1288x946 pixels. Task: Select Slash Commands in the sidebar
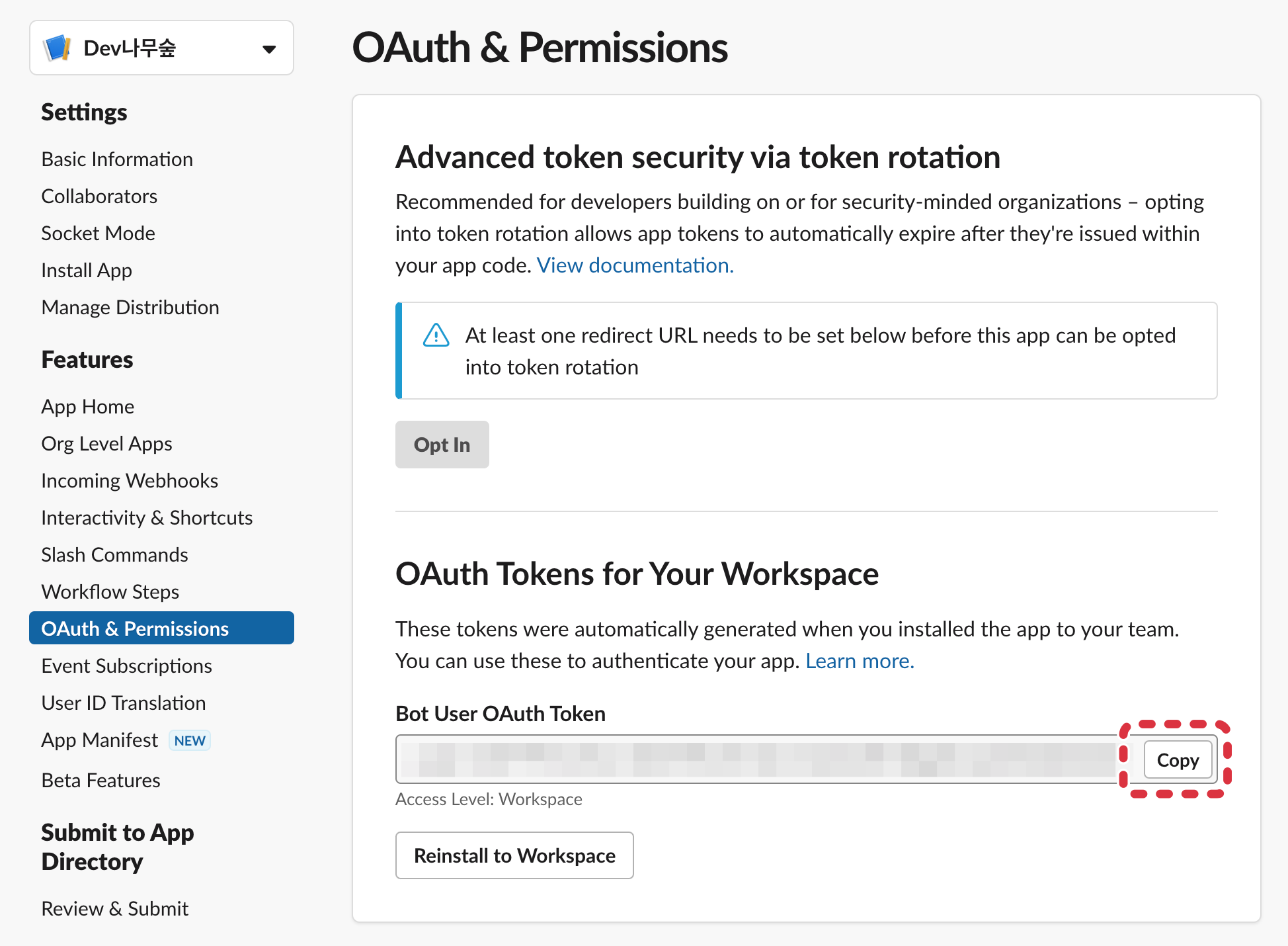pyautogui.click(x=114, y=555)
